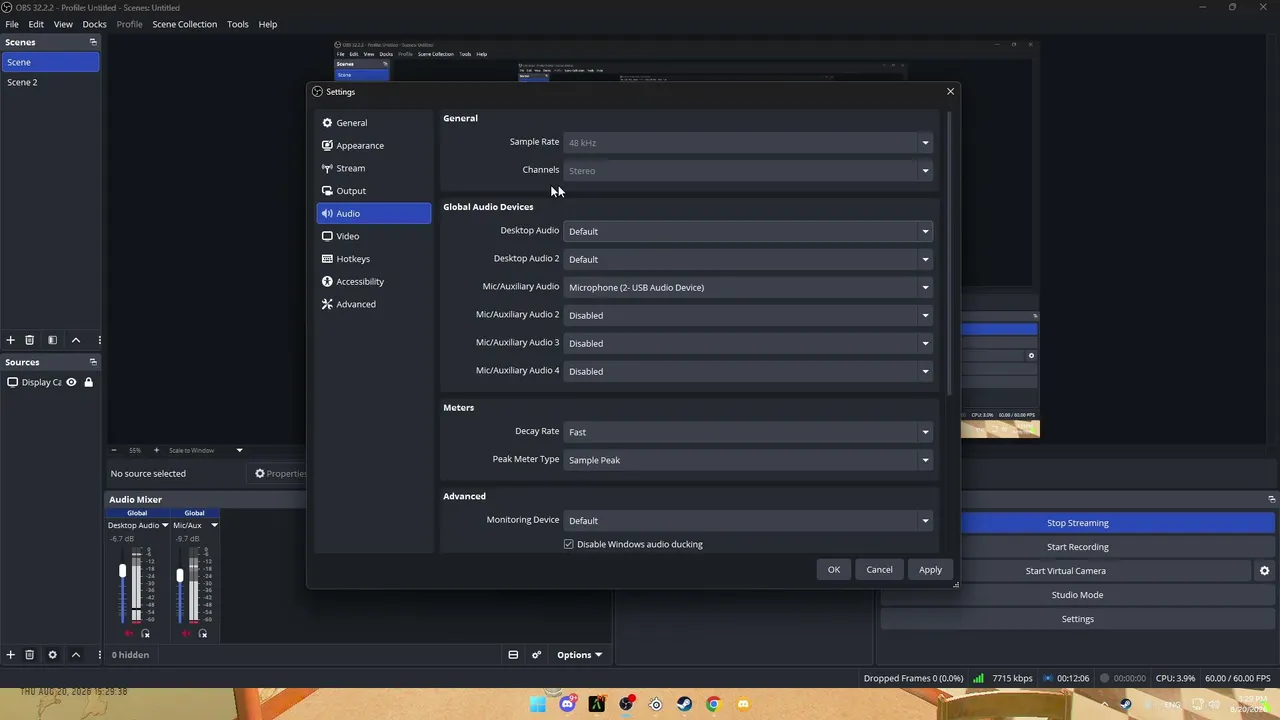Move source up with Sources arrow icon

pyautogui.click(x=76, y=655)
